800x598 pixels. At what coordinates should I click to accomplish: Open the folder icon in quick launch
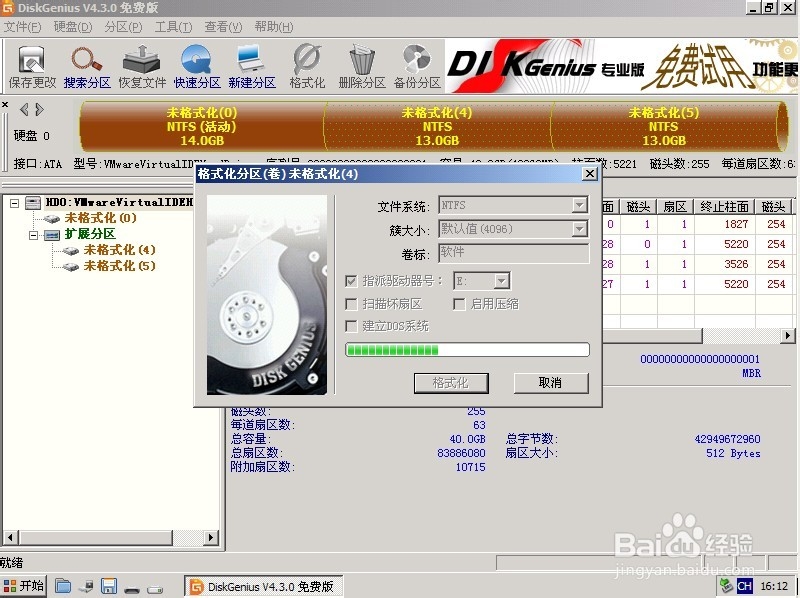coord(63,586)
